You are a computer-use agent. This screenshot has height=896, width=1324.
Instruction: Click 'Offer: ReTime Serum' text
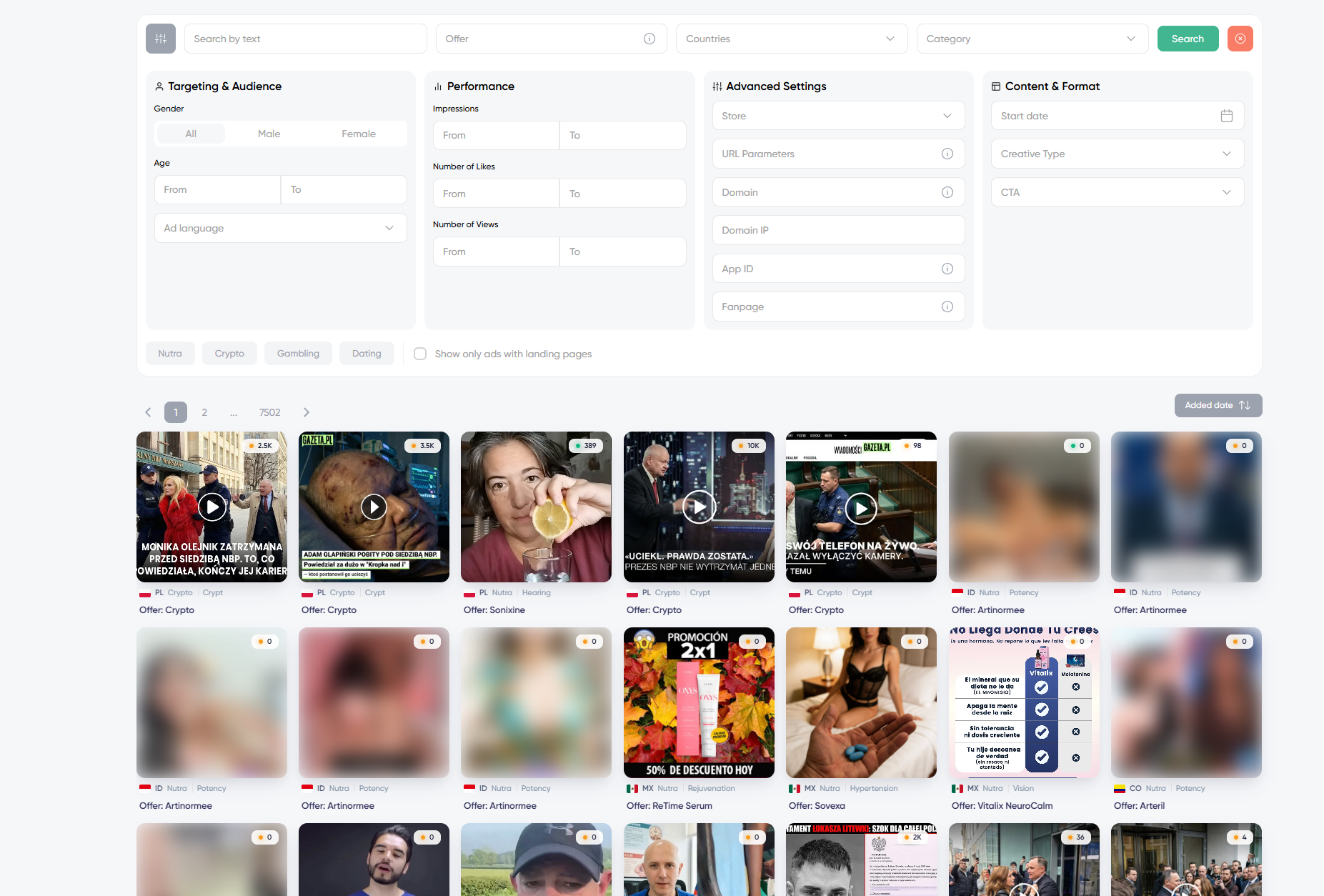[x=670, y=806]
